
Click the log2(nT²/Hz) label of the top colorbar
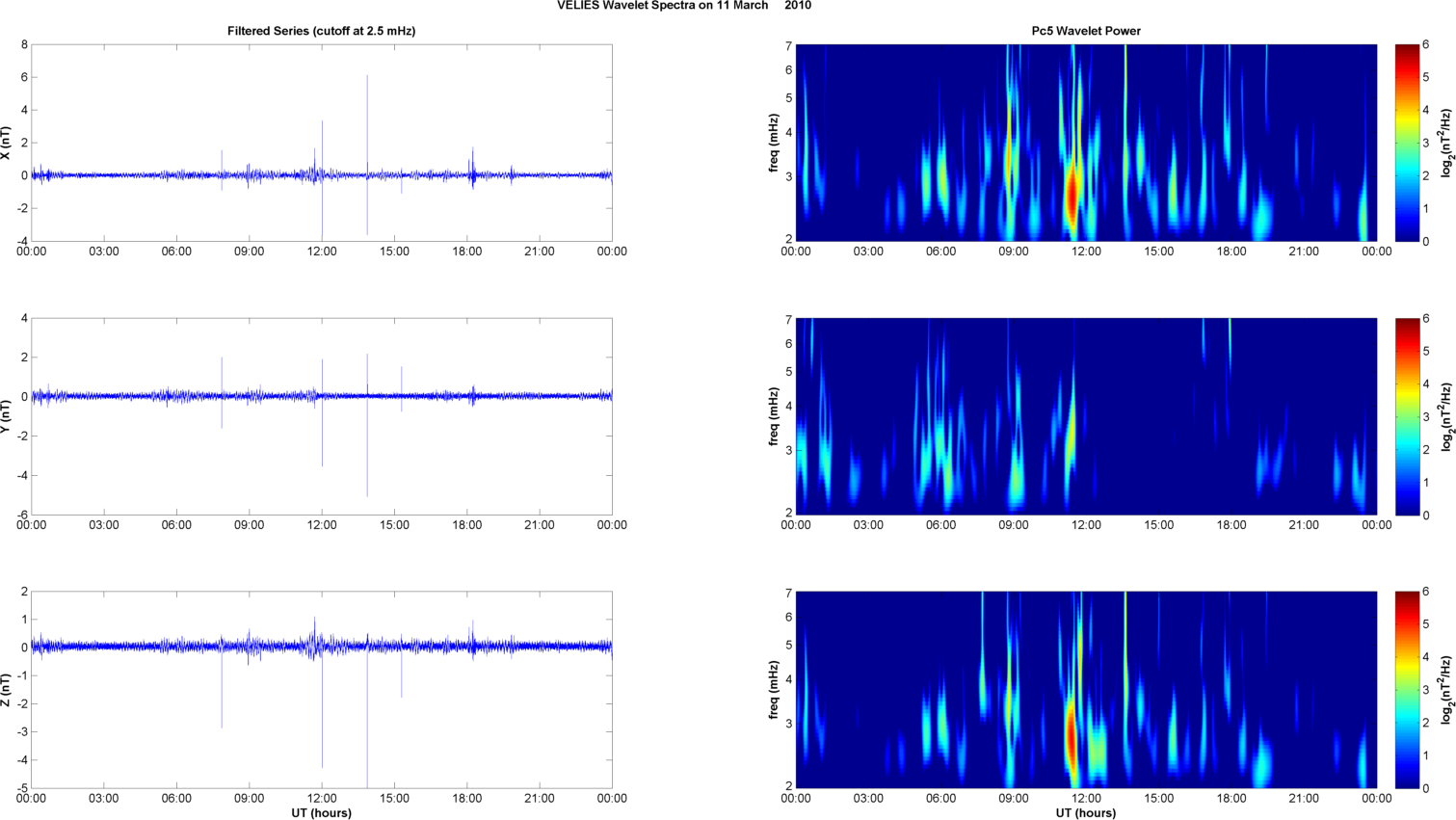pos(1447,143)
